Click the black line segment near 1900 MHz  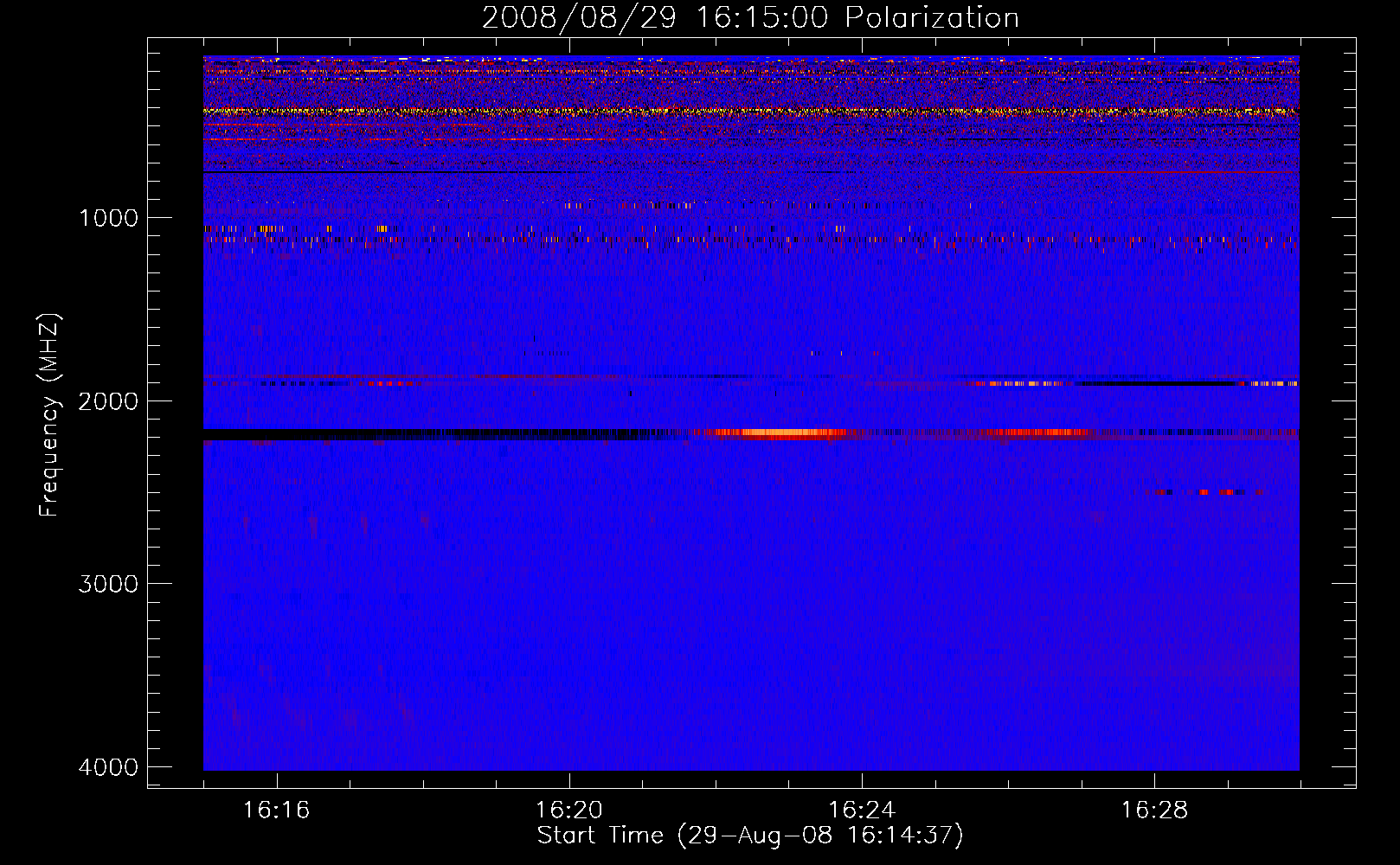click(1151, 383)
